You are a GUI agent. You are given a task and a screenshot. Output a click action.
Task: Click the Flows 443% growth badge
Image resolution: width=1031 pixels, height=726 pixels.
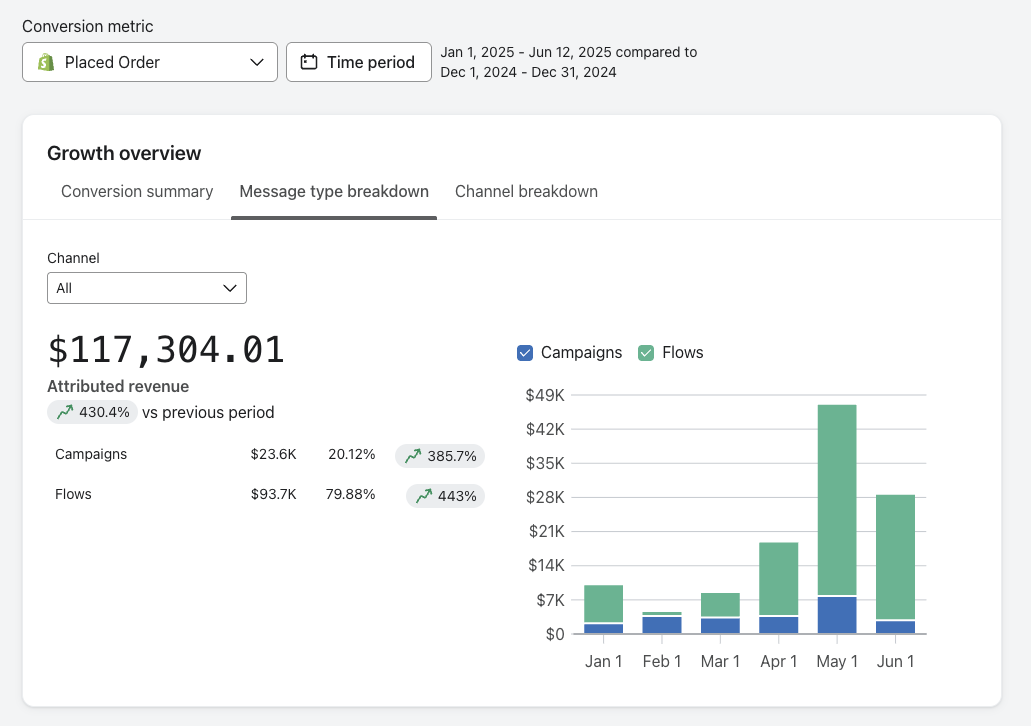(445, 496)
